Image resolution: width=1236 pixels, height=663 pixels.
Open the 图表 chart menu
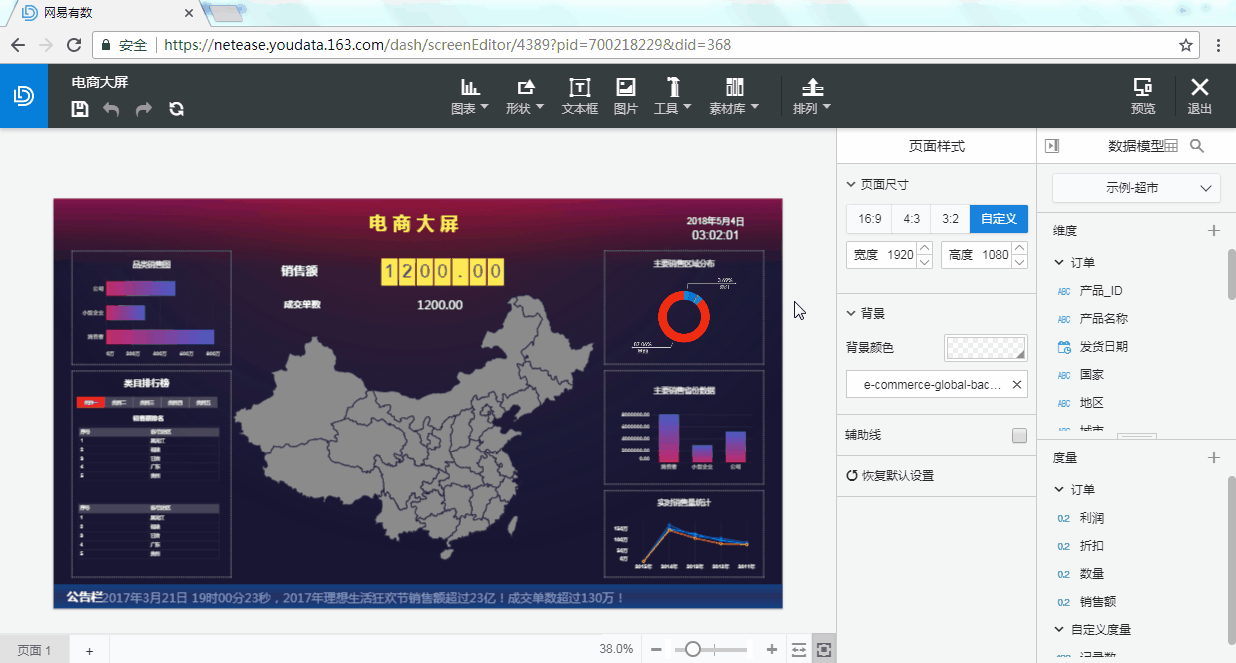tap(469, 96)
